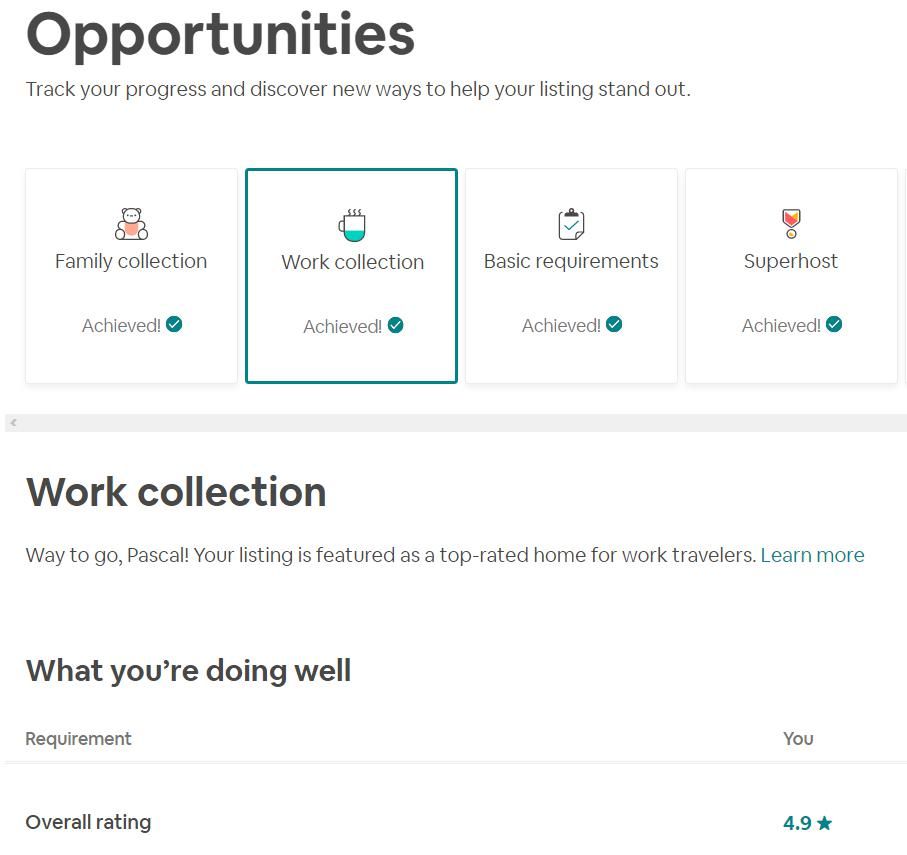Click the You column header

tap(798, 739)
